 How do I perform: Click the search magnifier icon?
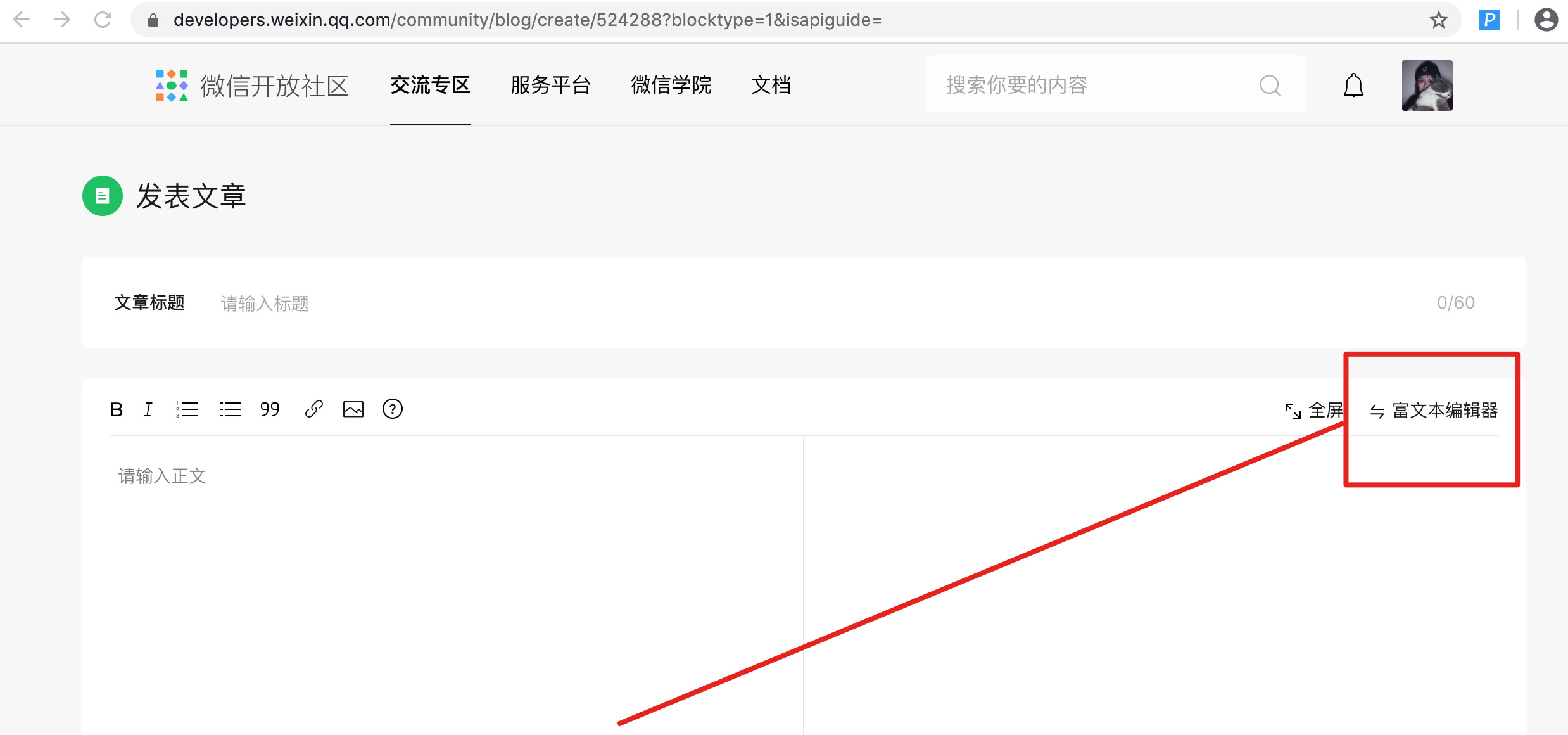(1270, 85)
